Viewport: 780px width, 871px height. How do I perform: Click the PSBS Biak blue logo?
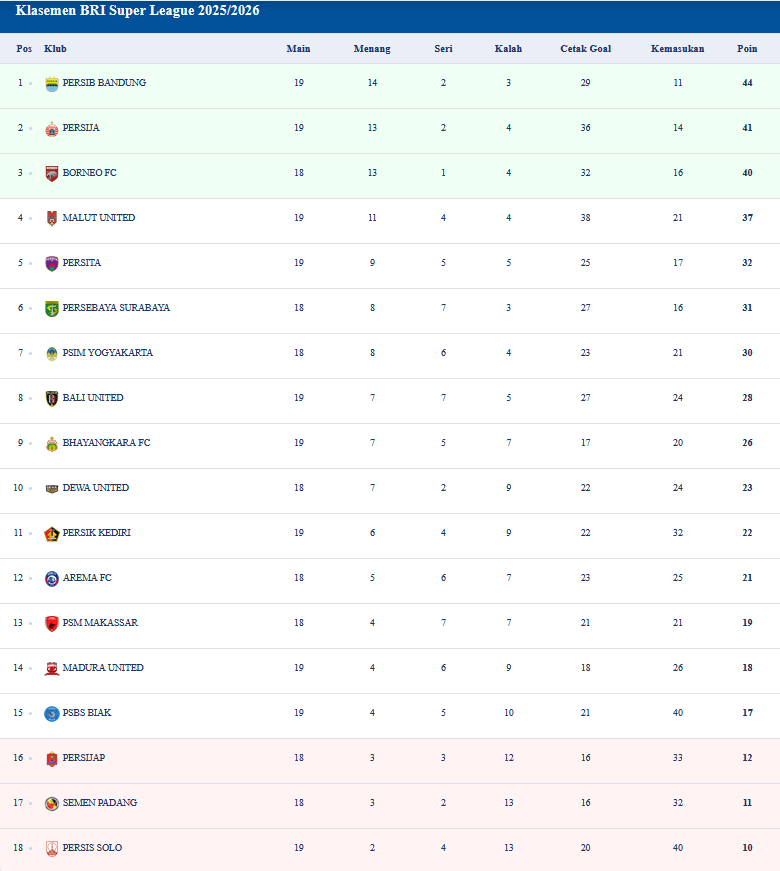(x=52, y=714)
